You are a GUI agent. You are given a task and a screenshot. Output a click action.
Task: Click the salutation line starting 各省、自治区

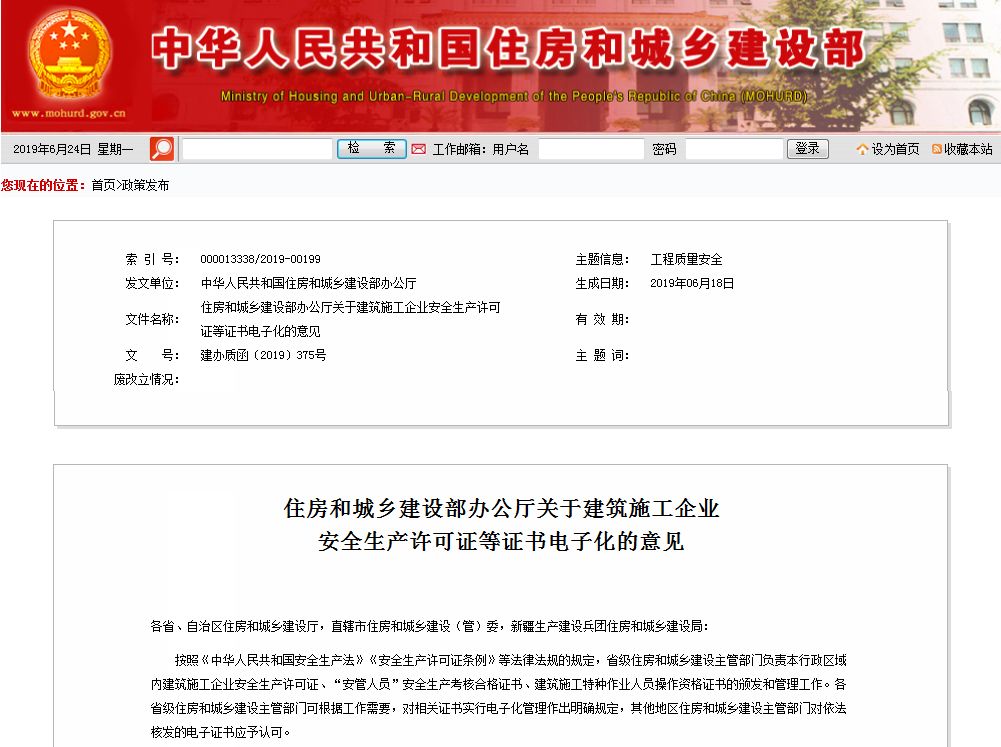point(429,626)
